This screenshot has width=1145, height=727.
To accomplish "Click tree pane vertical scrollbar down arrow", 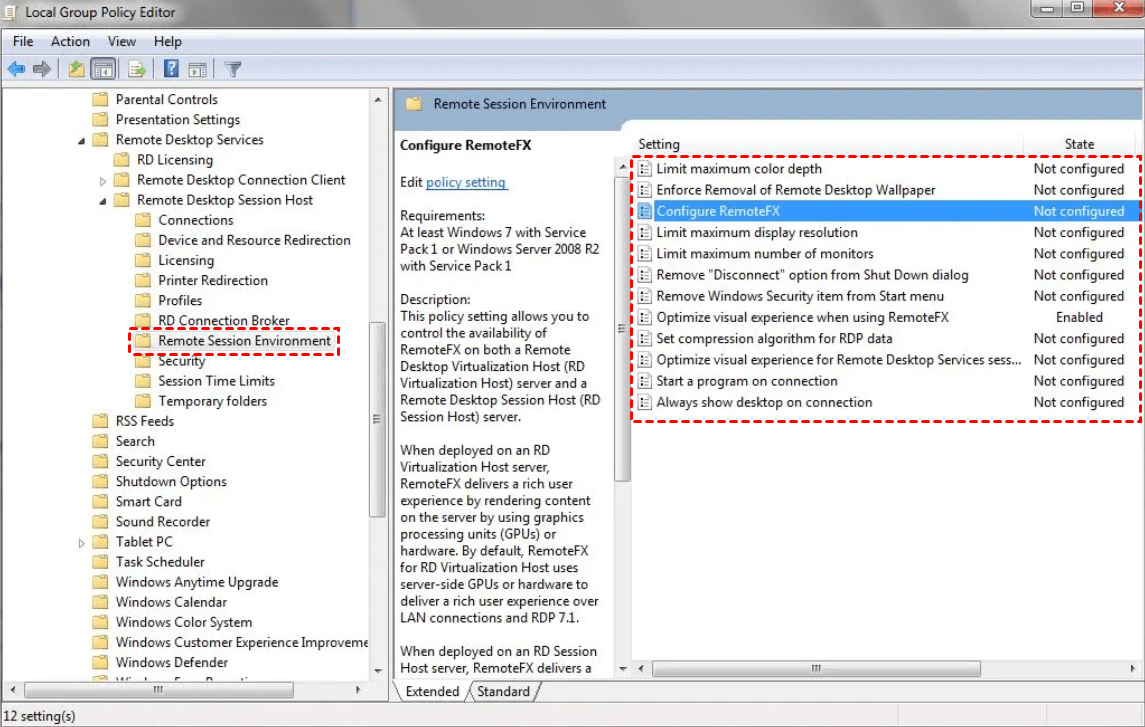I will [378, 670].
